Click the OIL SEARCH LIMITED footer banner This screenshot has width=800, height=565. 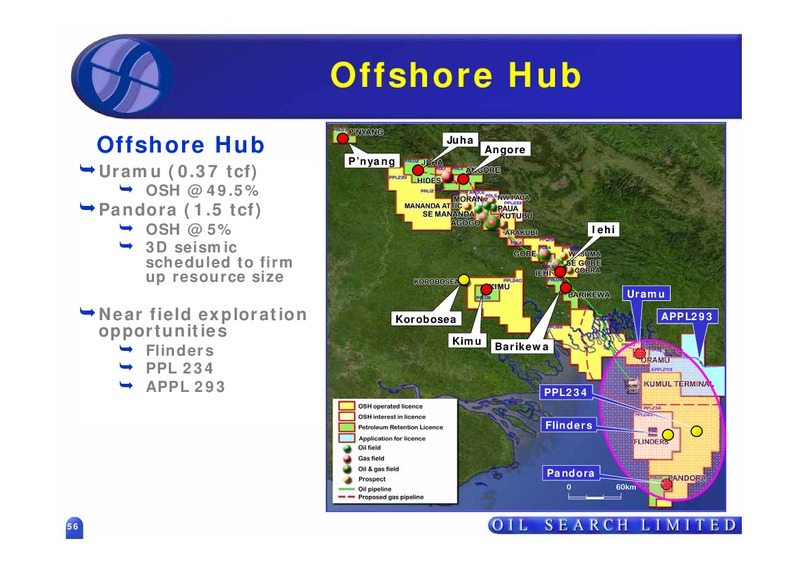615,525
